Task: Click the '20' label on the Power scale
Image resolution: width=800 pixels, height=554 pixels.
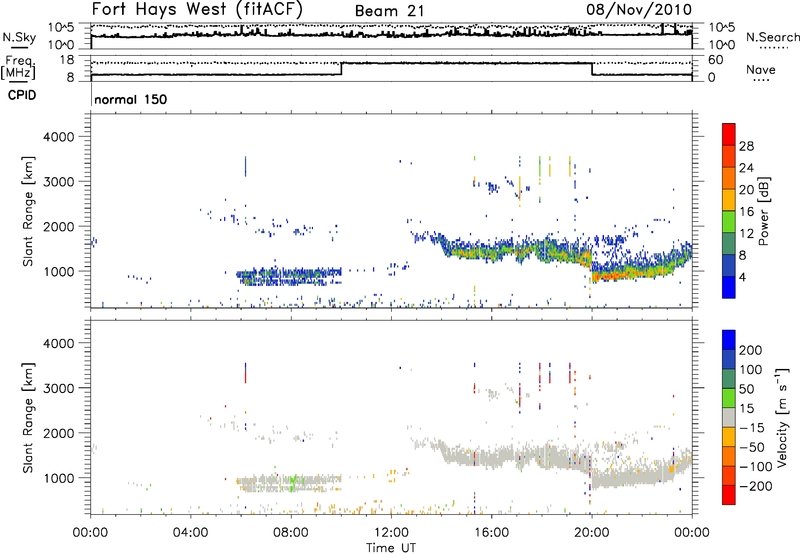Action: [x=746, y=190]
